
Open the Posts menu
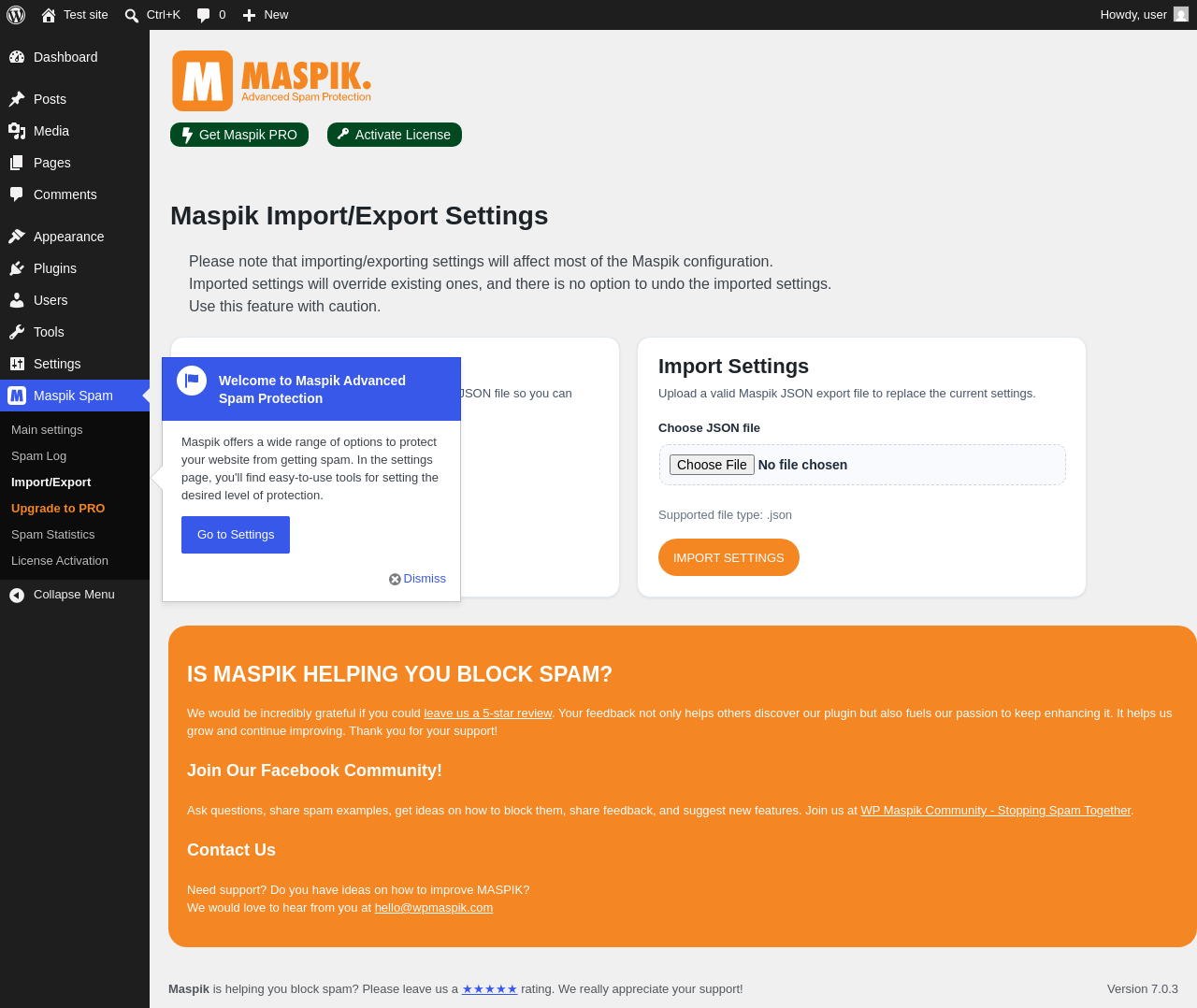[50, 99]
